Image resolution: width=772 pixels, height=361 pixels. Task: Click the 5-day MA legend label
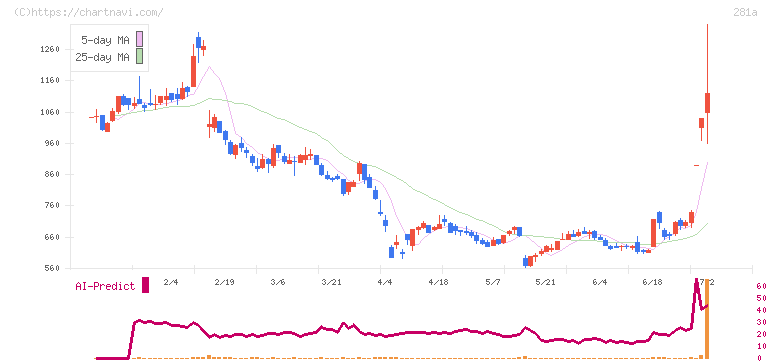[x=105, y=40]
